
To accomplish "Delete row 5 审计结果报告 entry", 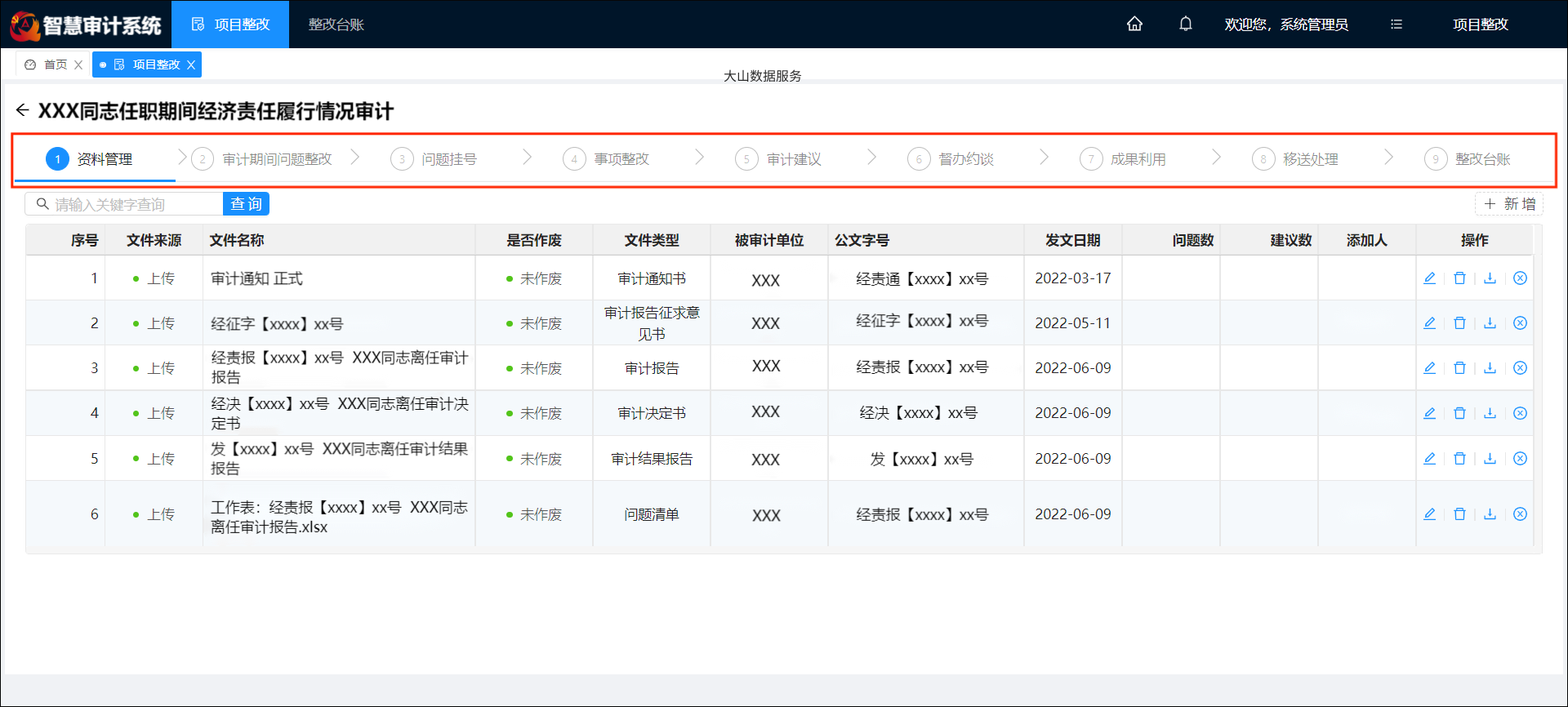I will (1460, 459).
